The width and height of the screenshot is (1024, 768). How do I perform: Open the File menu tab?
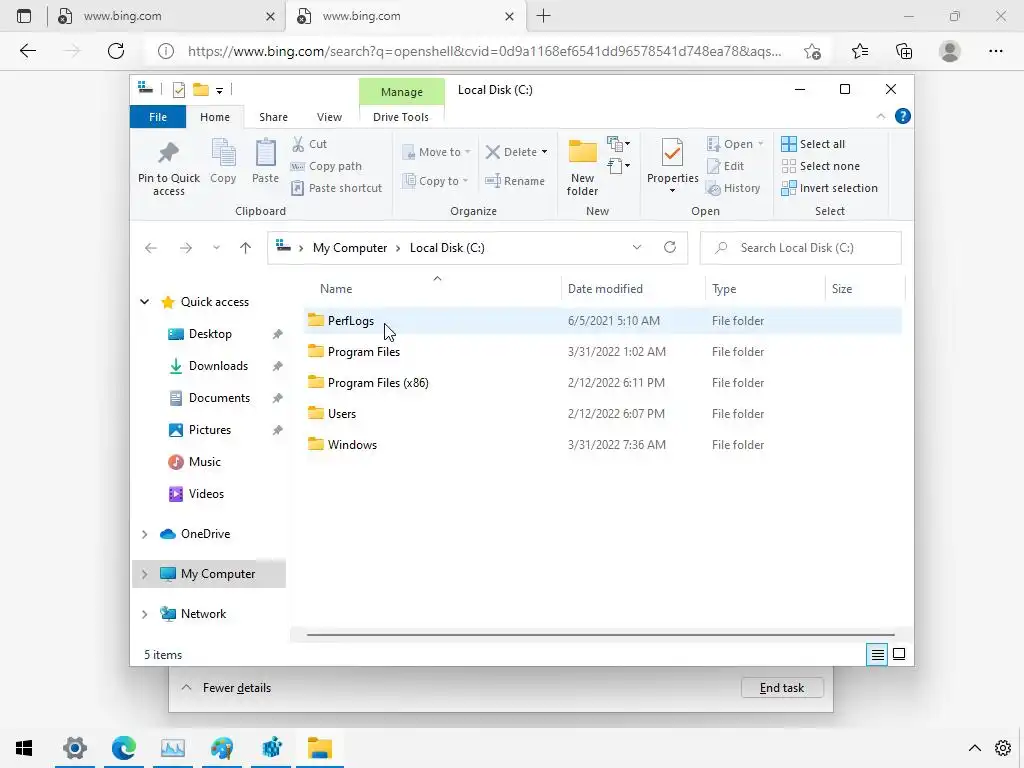(x=158, y=117)
